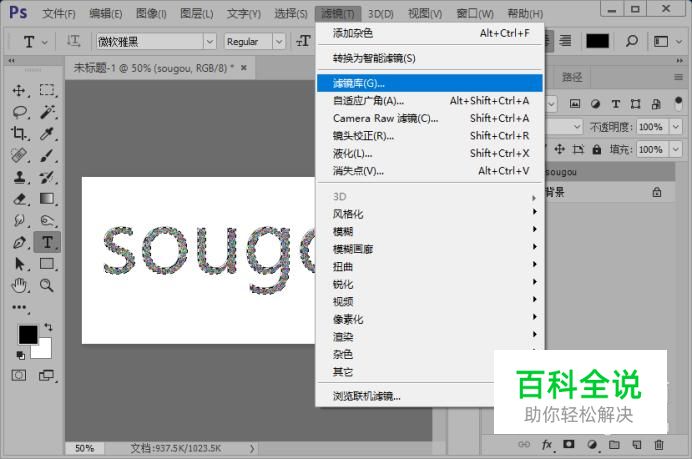Expand the Stylize (风格化) submenu

click(x=429, y=214)
